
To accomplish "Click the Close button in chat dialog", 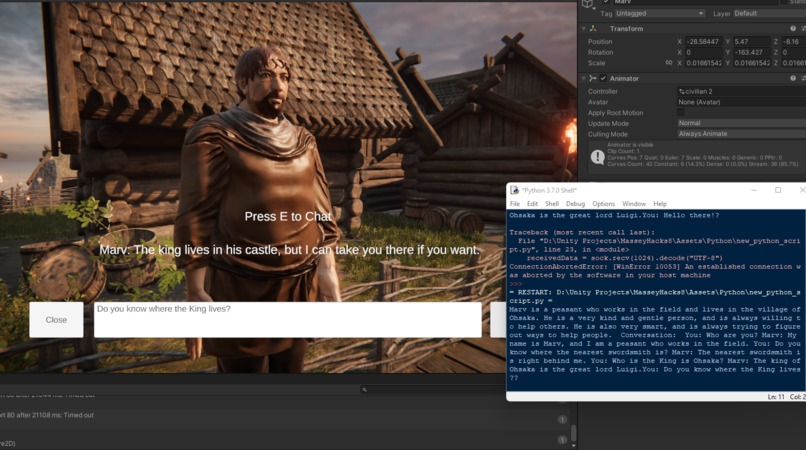I will click(x=56, y=320).
